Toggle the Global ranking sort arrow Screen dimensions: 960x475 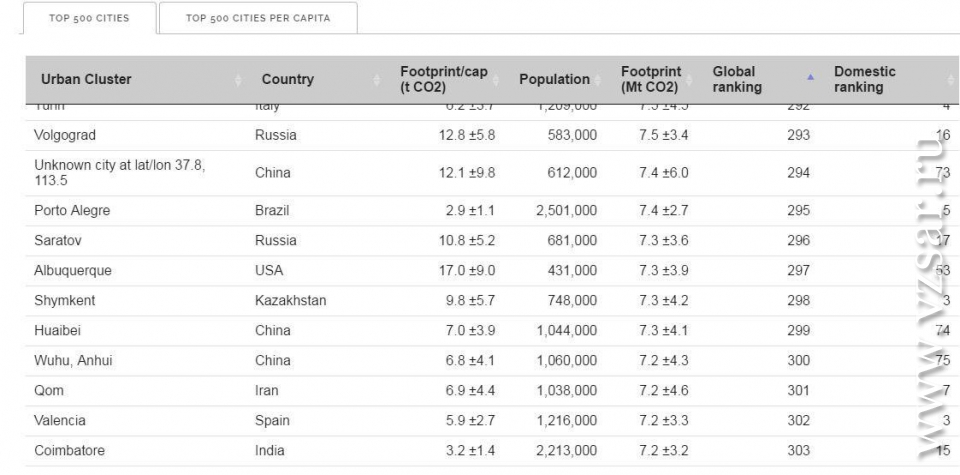tap(811, 77)
